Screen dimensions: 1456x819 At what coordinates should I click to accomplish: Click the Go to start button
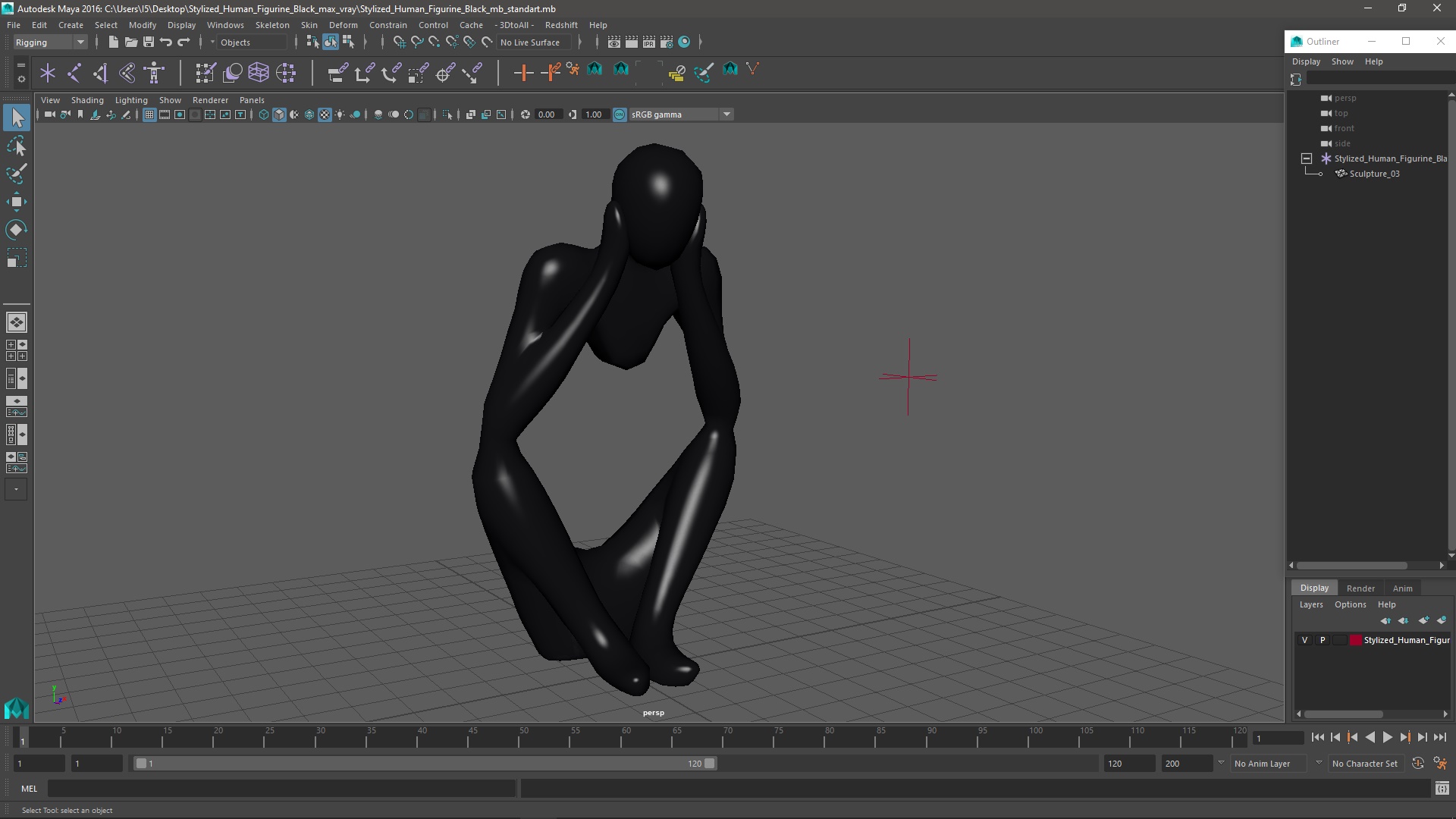pos(1317,737)
